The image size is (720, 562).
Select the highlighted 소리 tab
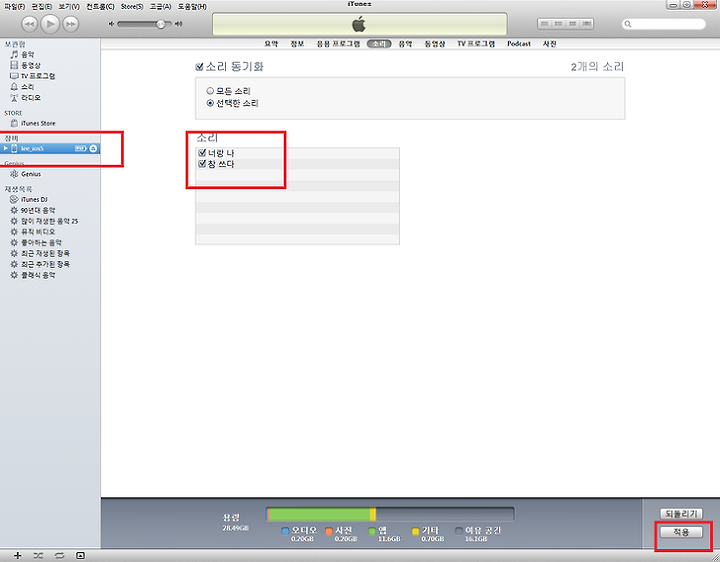(x=379, y=44)
